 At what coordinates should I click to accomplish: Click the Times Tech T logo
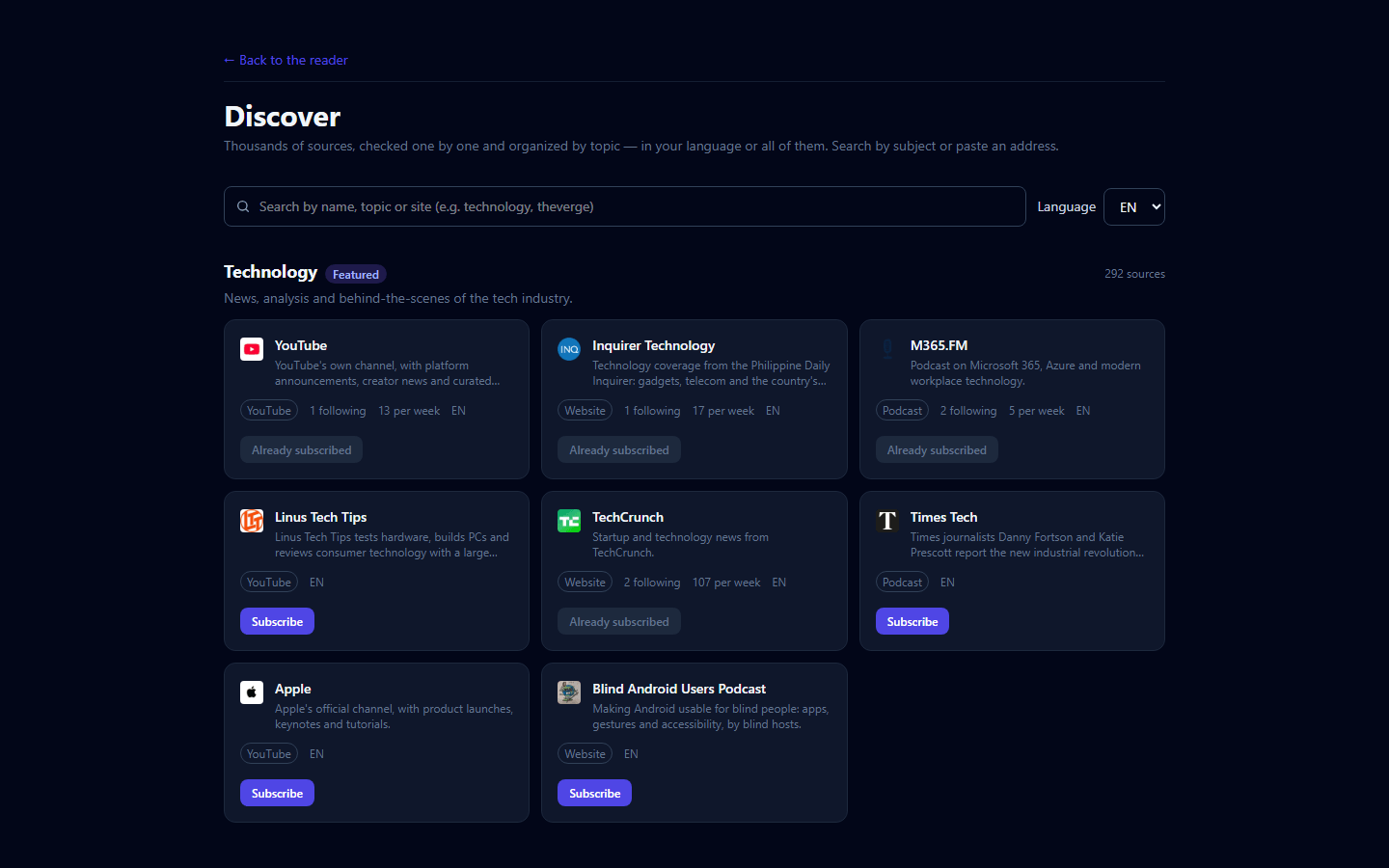[x=887, y=521]
